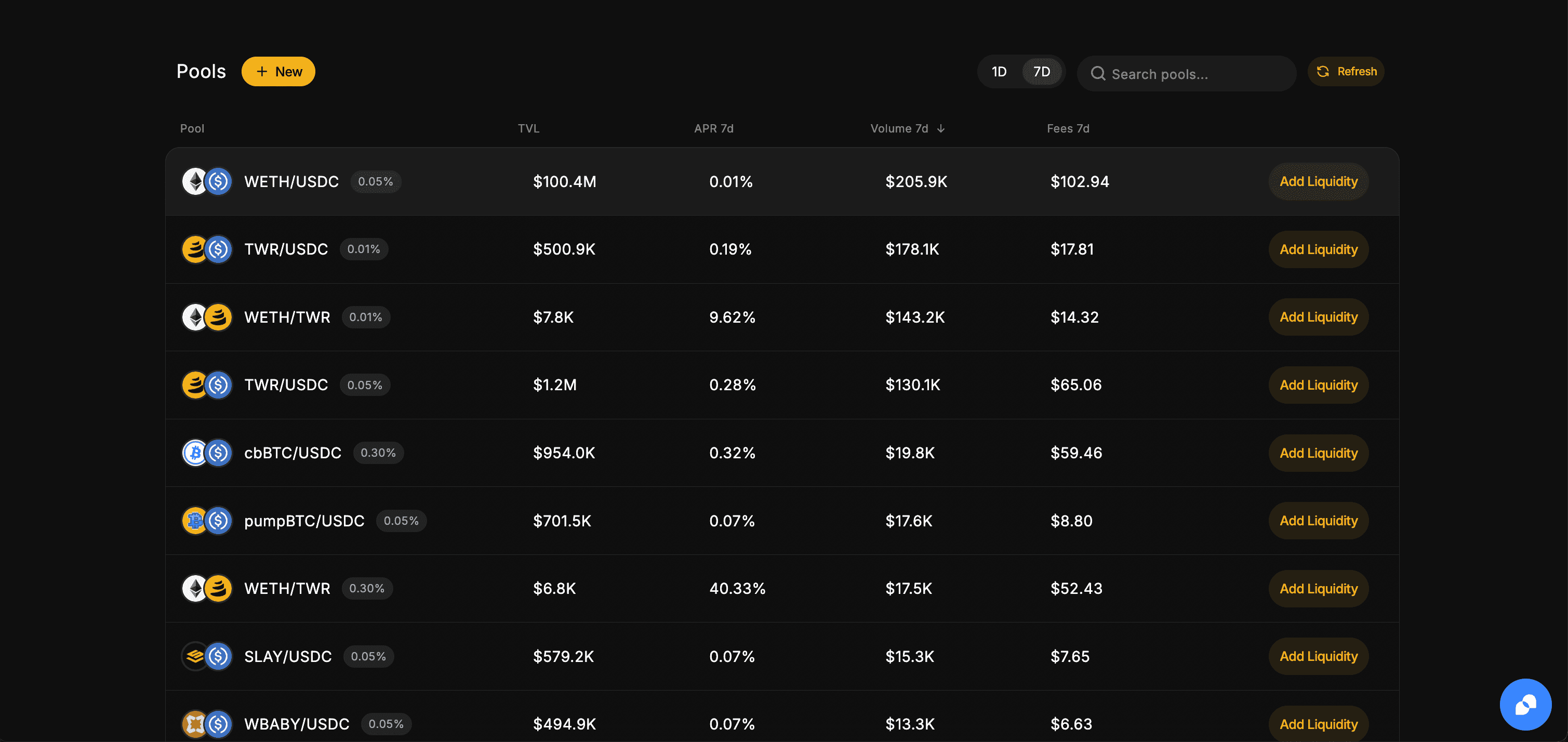Click the chat support bubble icon
This screenshot has width=1568, height=742.
coord(1525,704)
